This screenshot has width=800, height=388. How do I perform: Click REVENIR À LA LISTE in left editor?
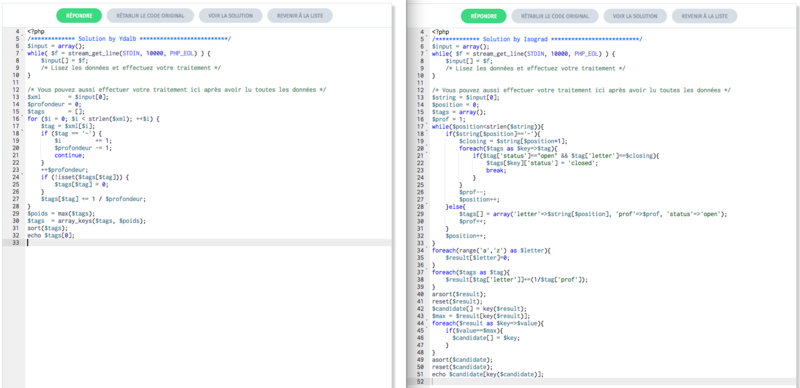pyautogui.click(x=300, y=16)
